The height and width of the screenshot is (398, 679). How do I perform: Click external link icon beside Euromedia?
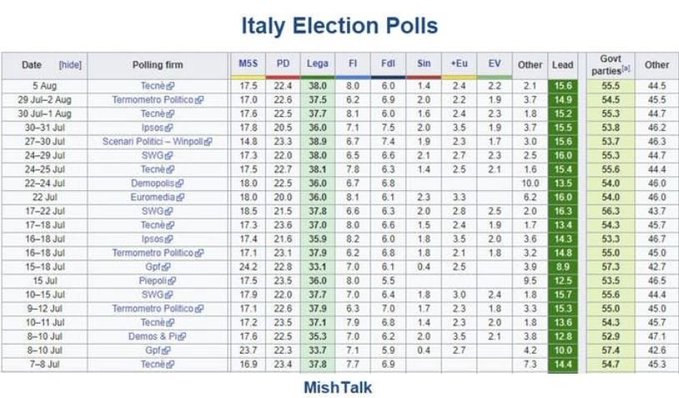click(180, 197)
